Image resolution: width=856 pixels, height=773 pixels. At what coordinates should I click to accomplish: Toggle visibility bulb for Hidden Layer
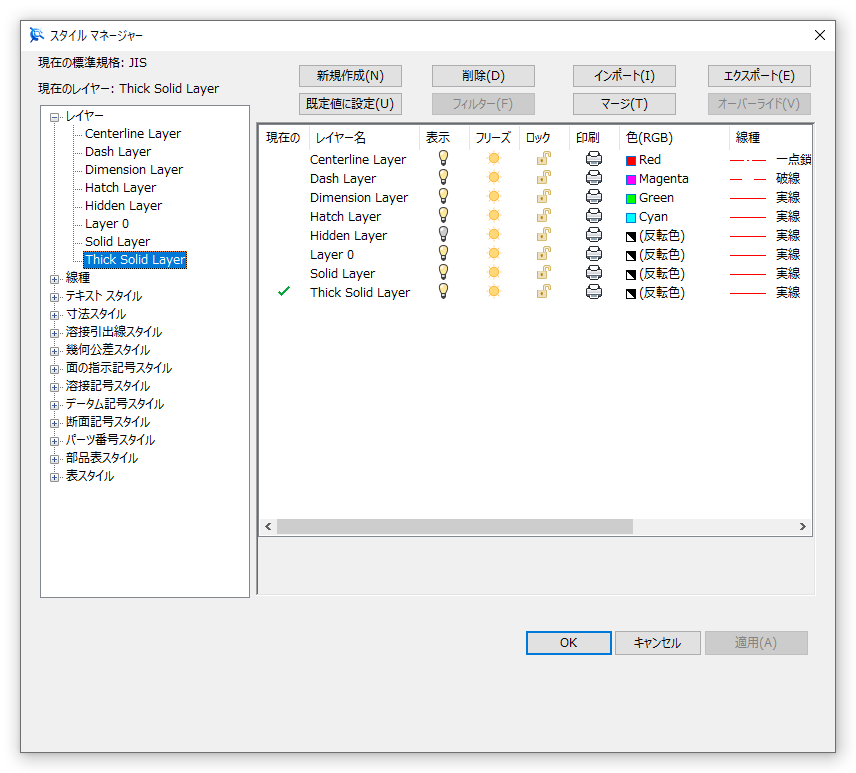[443, 235]
